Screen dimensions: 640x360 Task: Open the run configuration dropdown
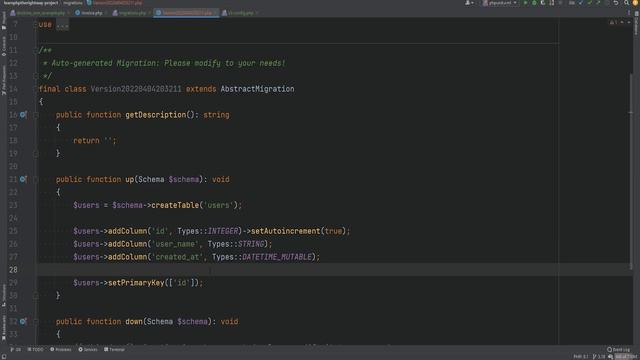(500, 3)
